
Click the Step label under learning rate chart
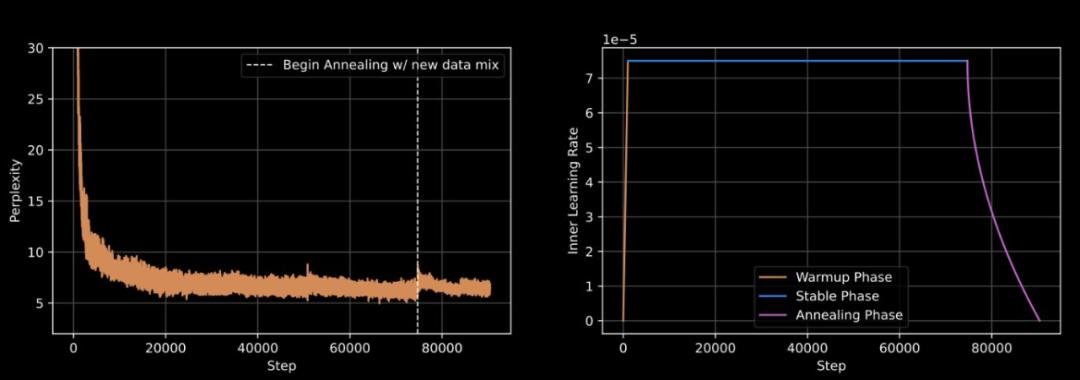(x=831, y=366)
